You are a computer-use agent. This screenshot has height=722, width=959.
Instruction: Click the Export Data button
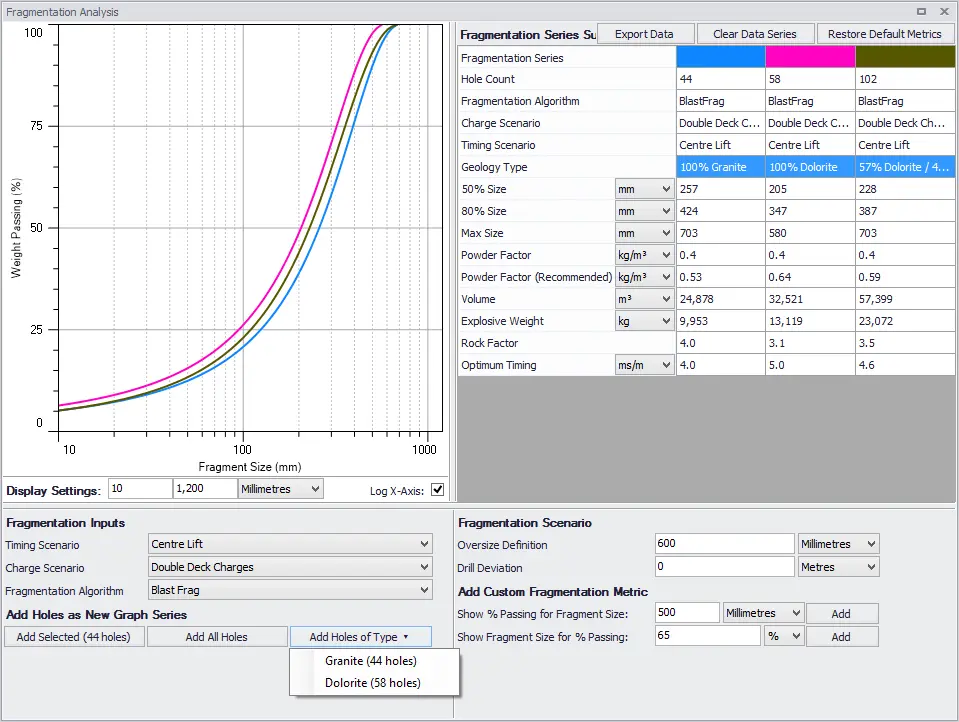645,32
